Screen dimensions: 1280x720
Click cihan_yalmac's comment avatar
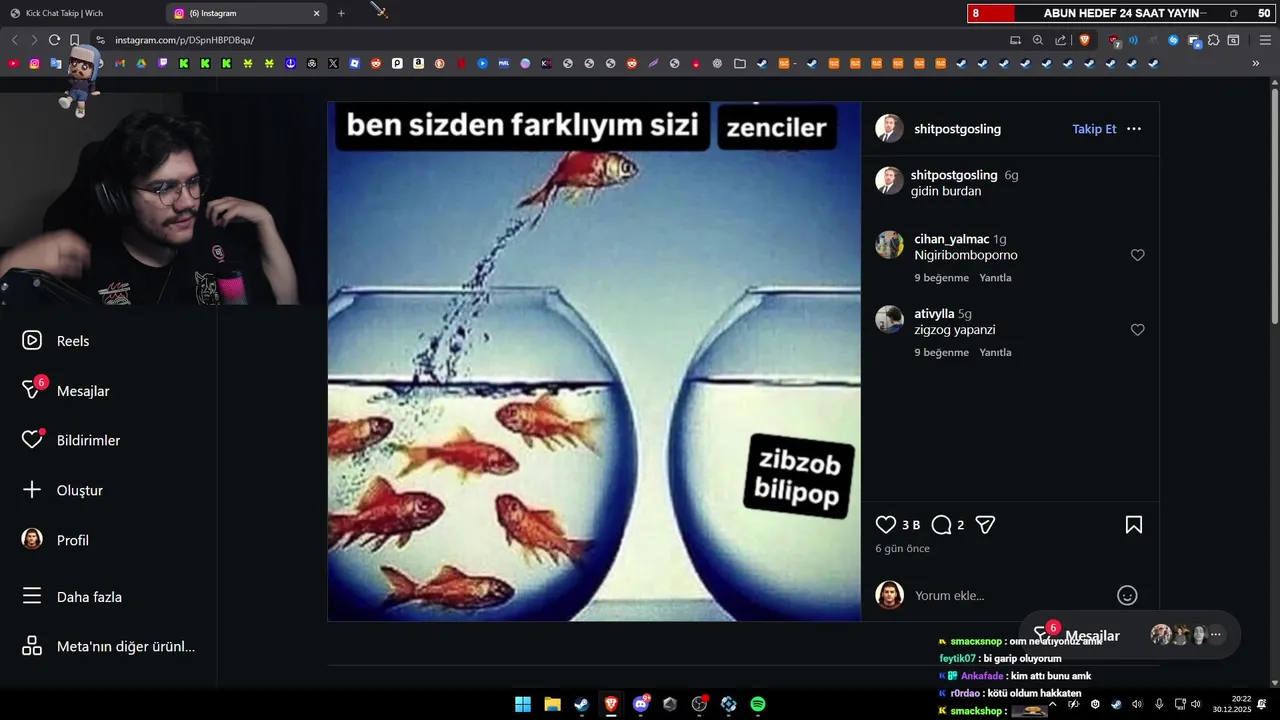(889, 245)
